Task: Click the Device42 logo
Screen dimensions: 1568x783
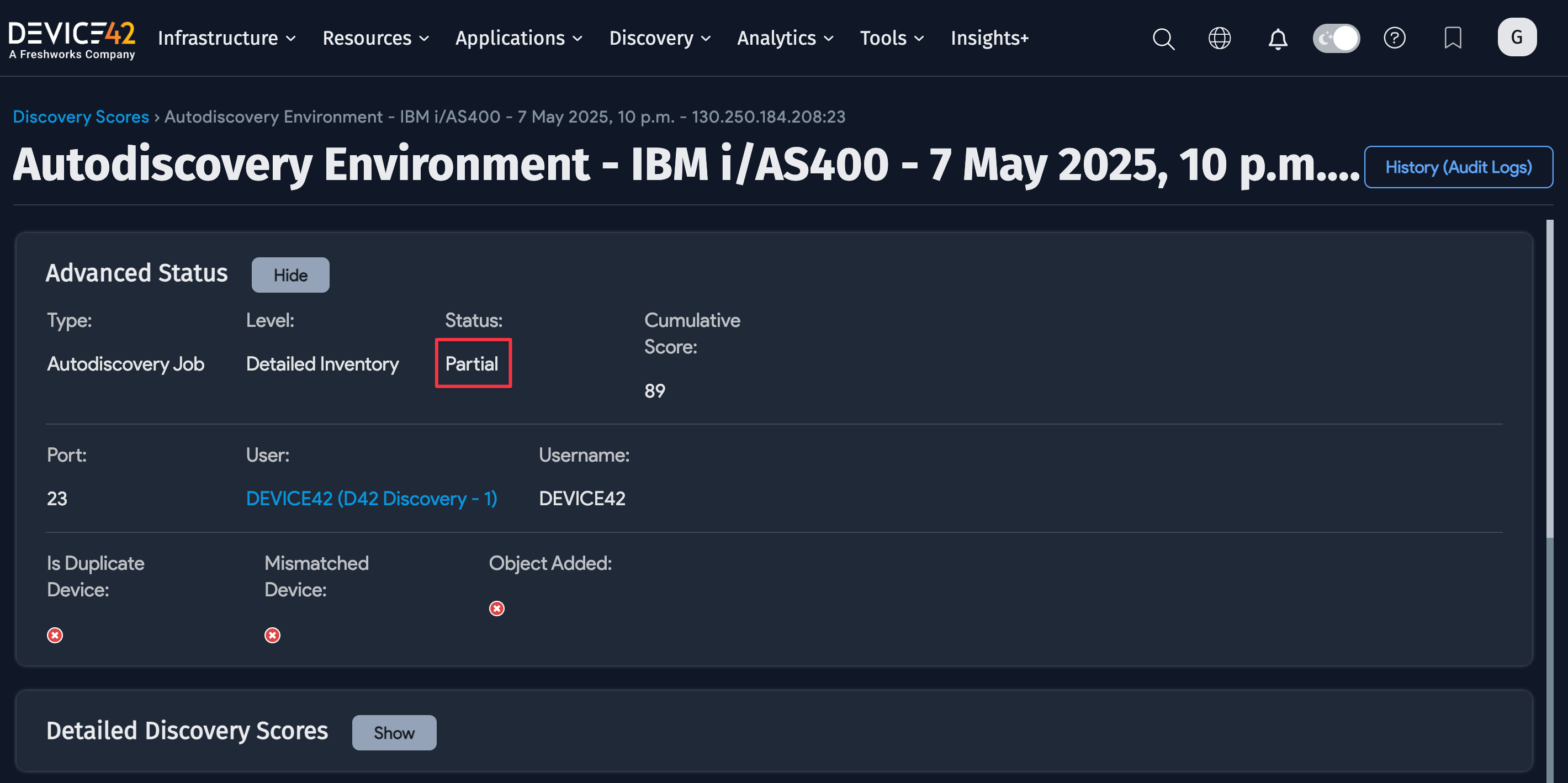Action: pyautogui.click(x=72, y=38)
